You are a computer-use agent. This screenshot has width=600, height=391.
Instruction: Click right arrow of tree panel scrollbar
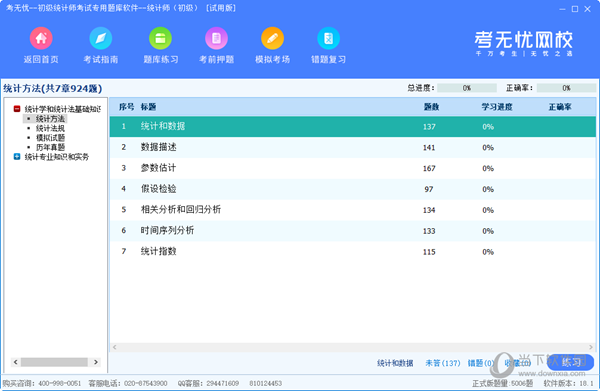(96, 362)
